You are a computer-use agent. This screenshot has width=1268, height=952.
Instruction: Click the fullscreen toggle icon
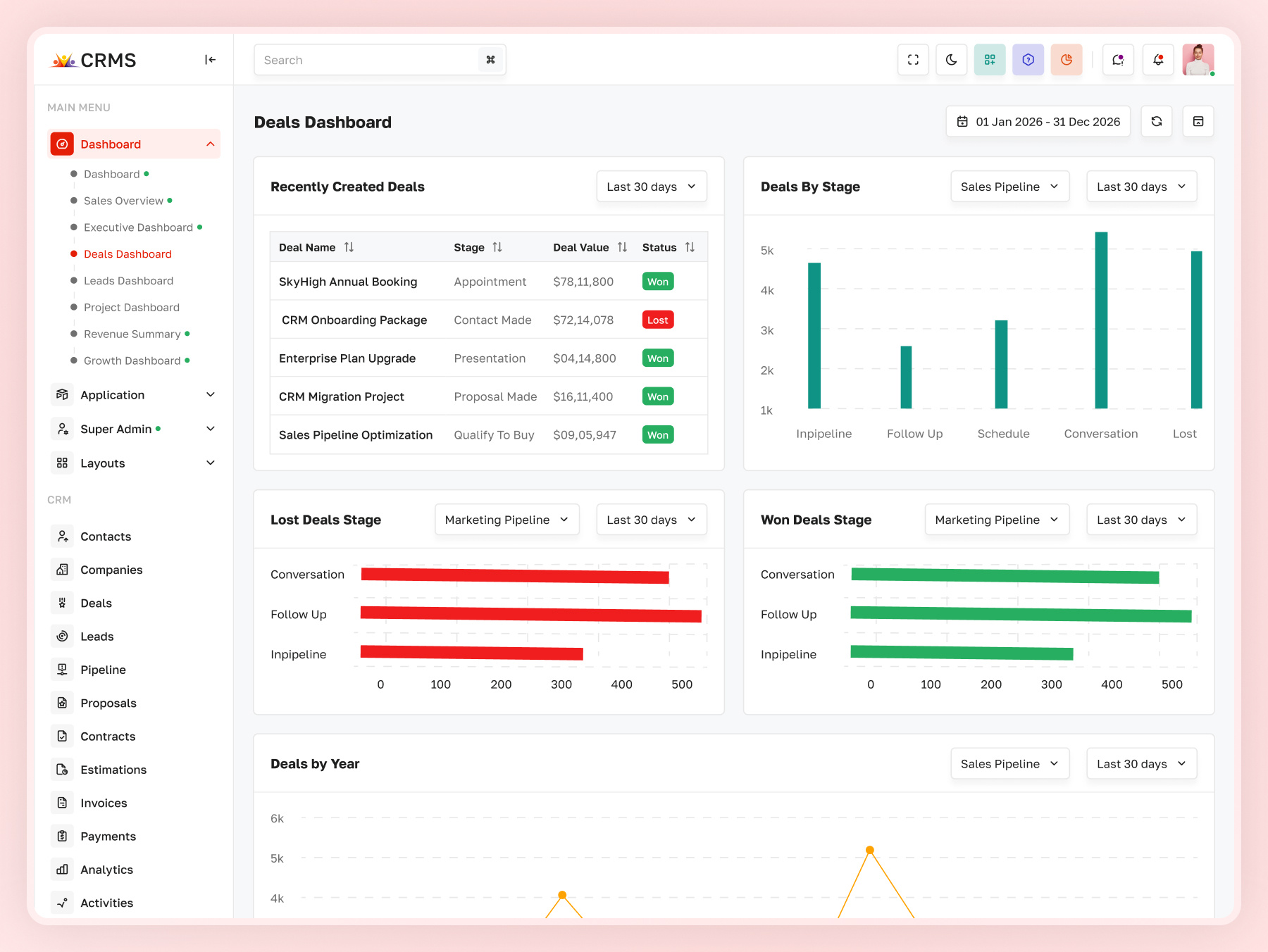(x=913, y=60)
